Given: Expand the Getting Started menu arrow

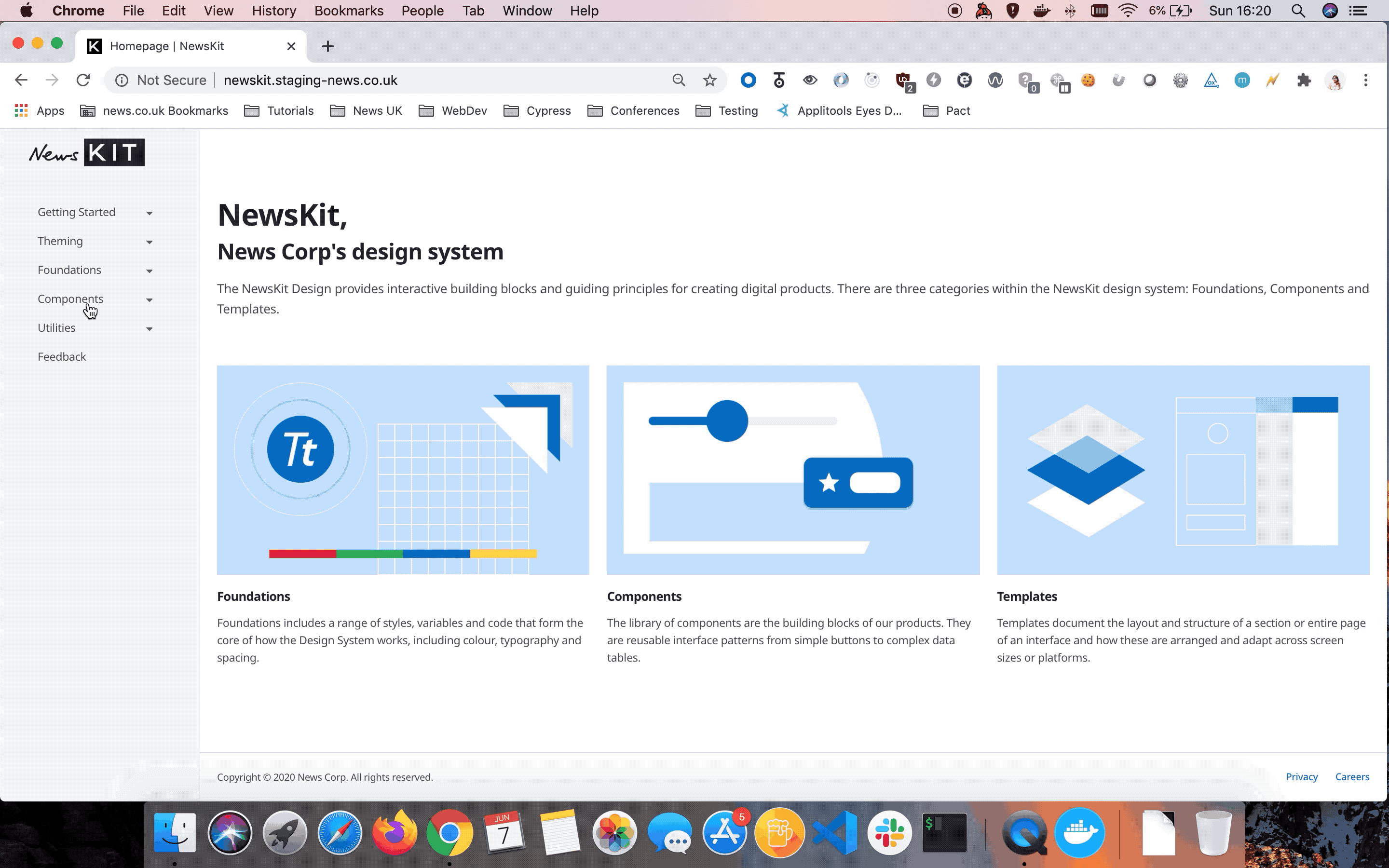Looking at the screenshot, I should (149, 213).
